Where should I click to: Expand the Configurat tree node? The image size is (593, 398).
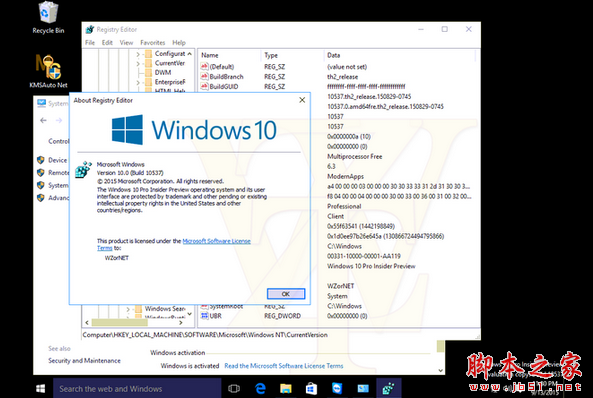(x=138, y=54)
